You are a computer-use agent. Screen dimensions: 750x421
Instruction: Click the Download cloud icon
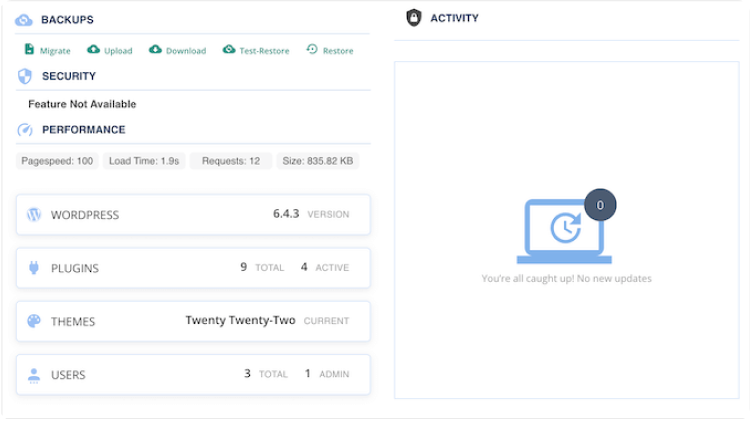click(x=155, y=49)
